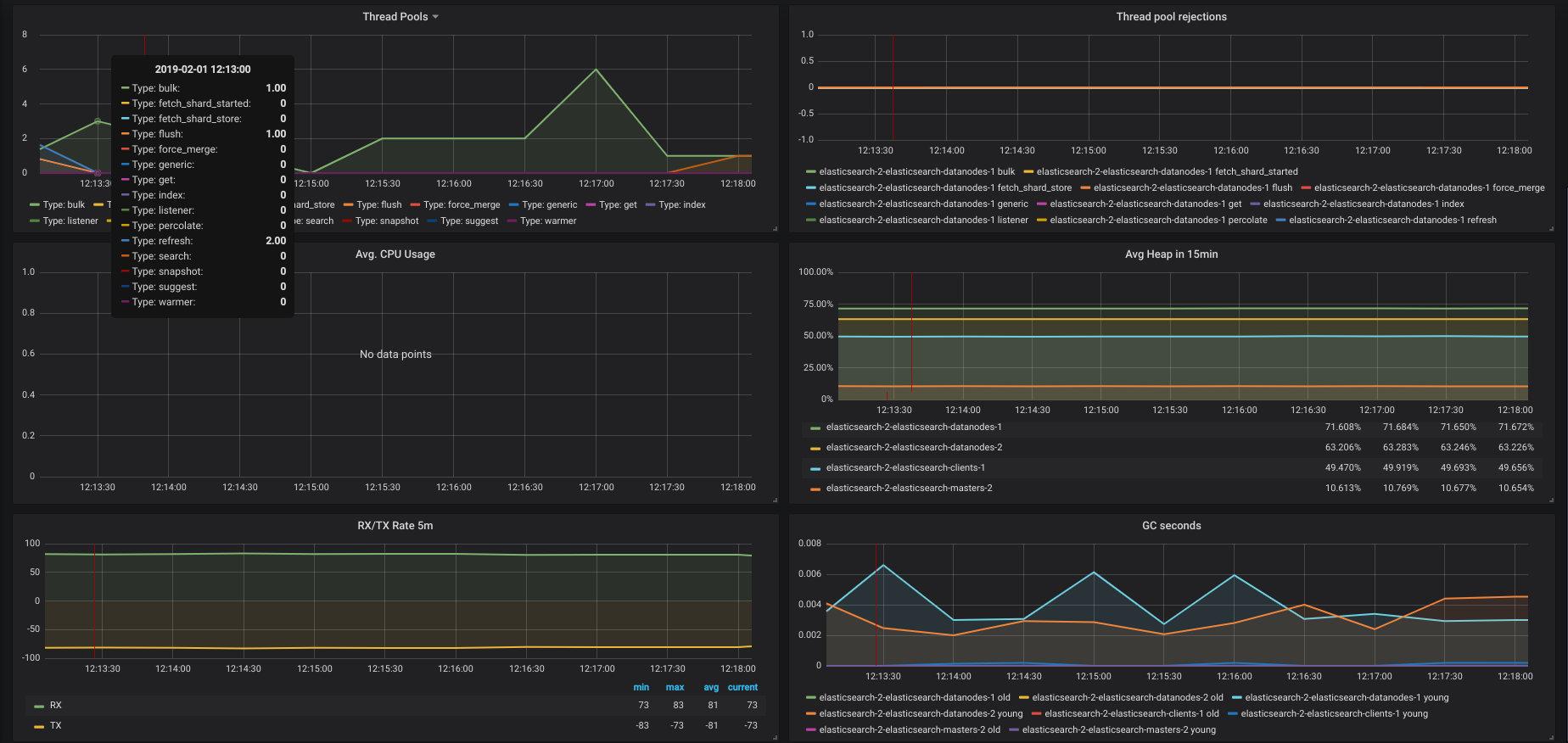Toggle the 'Type: index' legend entry below the chart

682,204
